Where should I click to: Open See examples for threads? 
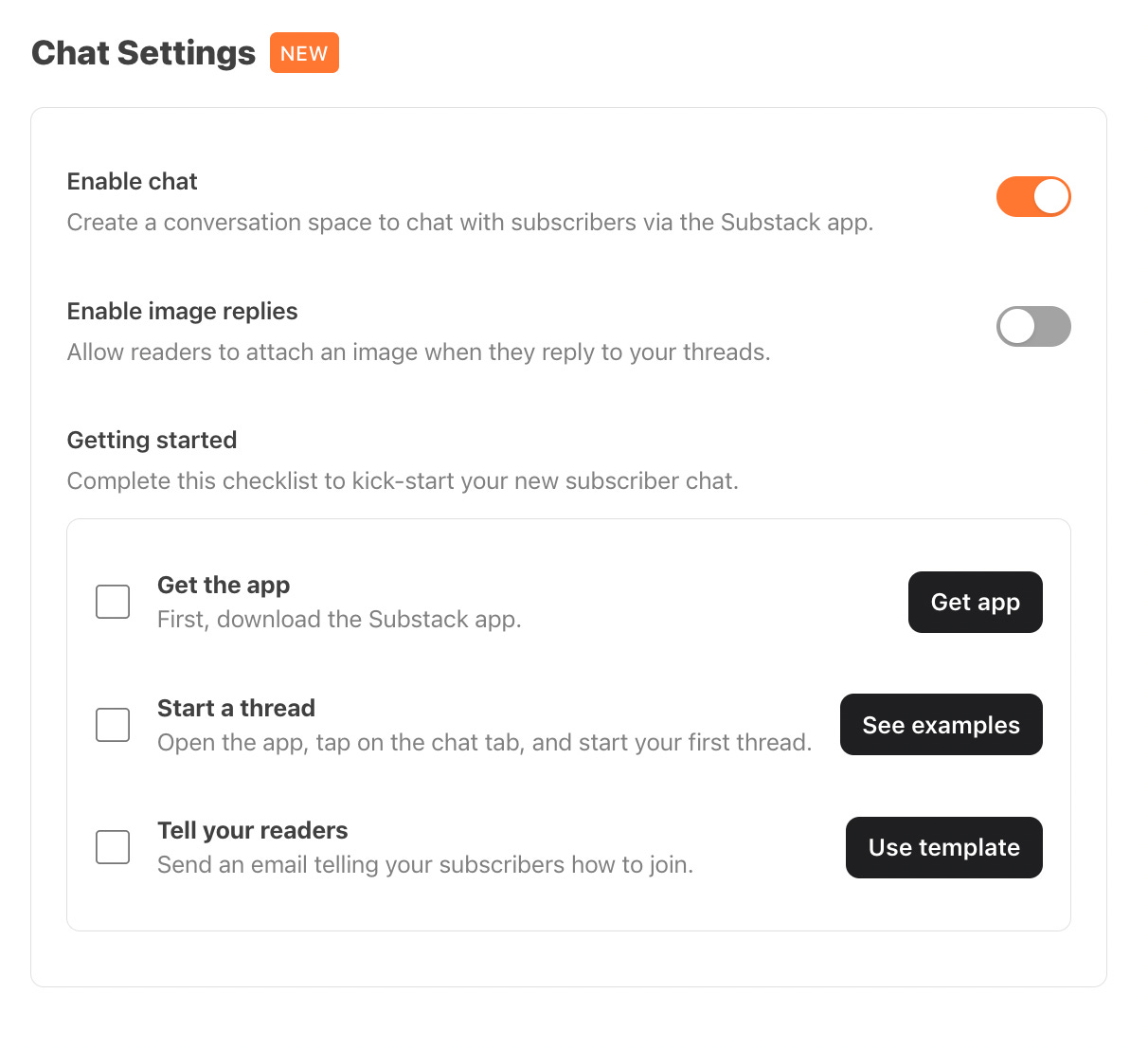click(x=941, y=724)
